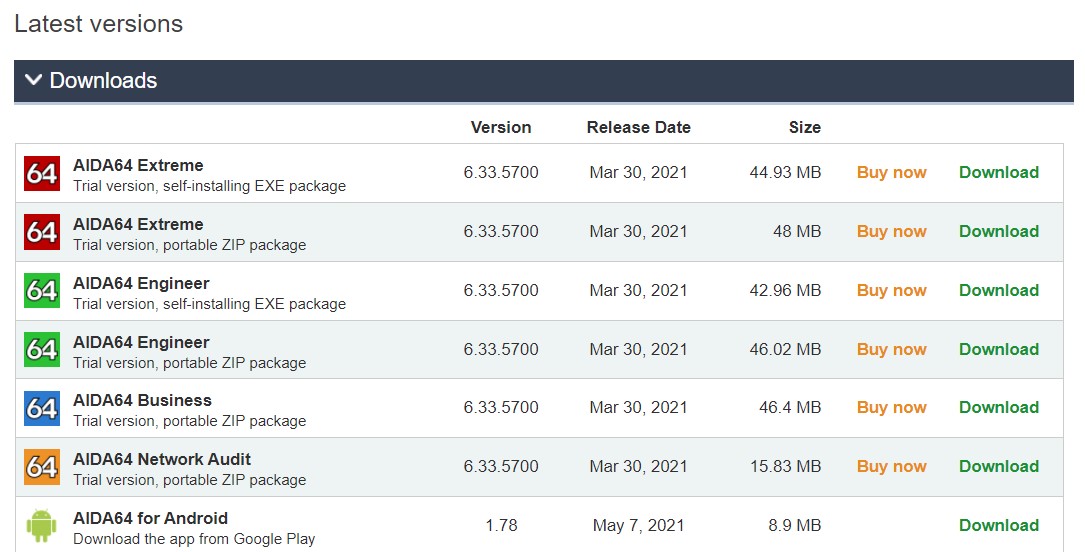Click the green AIDA64 Engineer EXE package icon
The width and height of the screenshot is (1085, 552).
(x=42, y=291)
